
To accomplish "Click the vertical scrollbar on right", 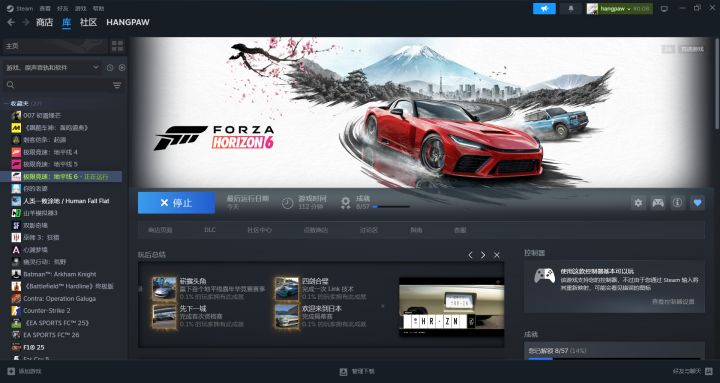I will click(x=717, y=83).
